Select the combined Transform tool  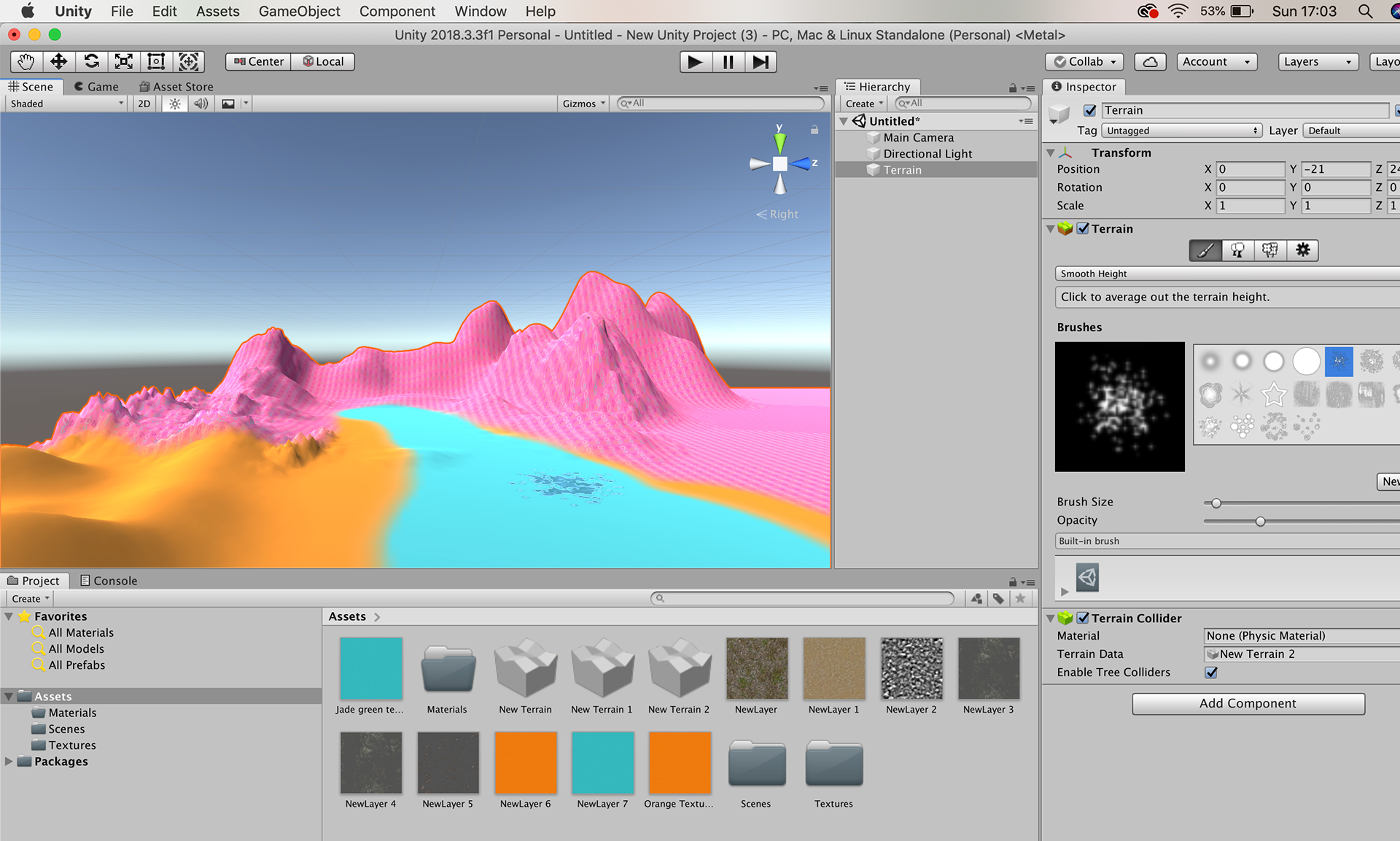click(189, 62)
